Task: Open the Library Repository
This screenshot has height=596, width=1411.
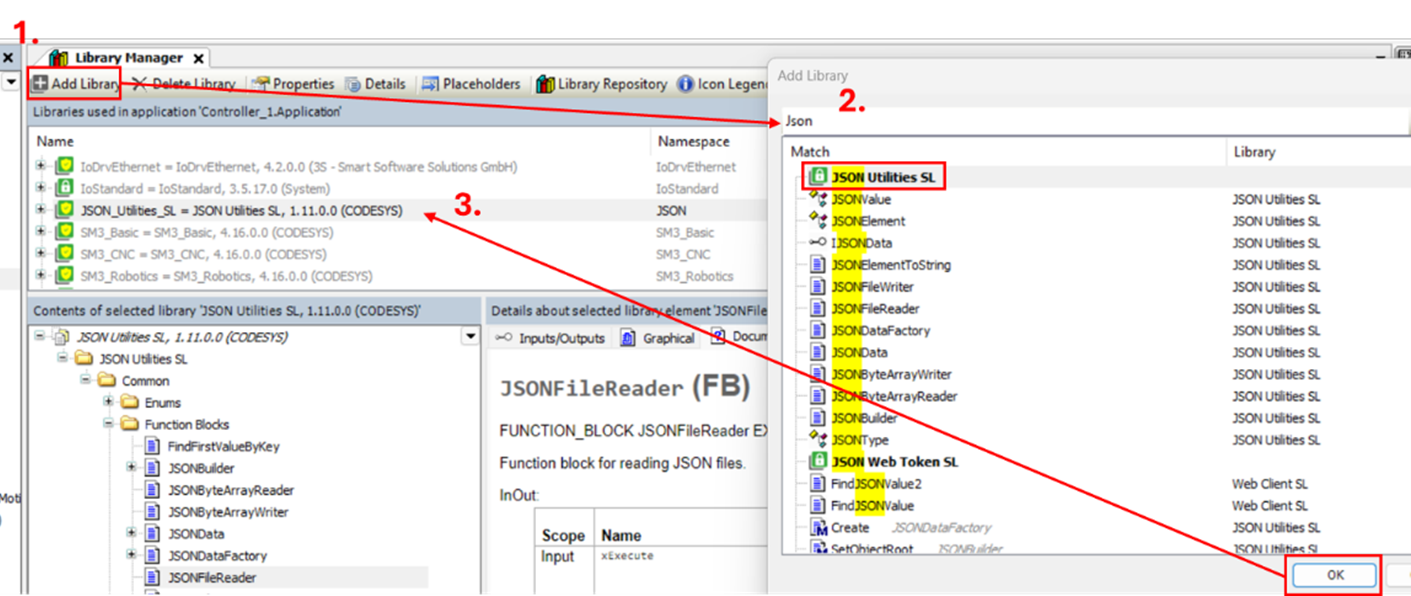Action: (546, 84)
